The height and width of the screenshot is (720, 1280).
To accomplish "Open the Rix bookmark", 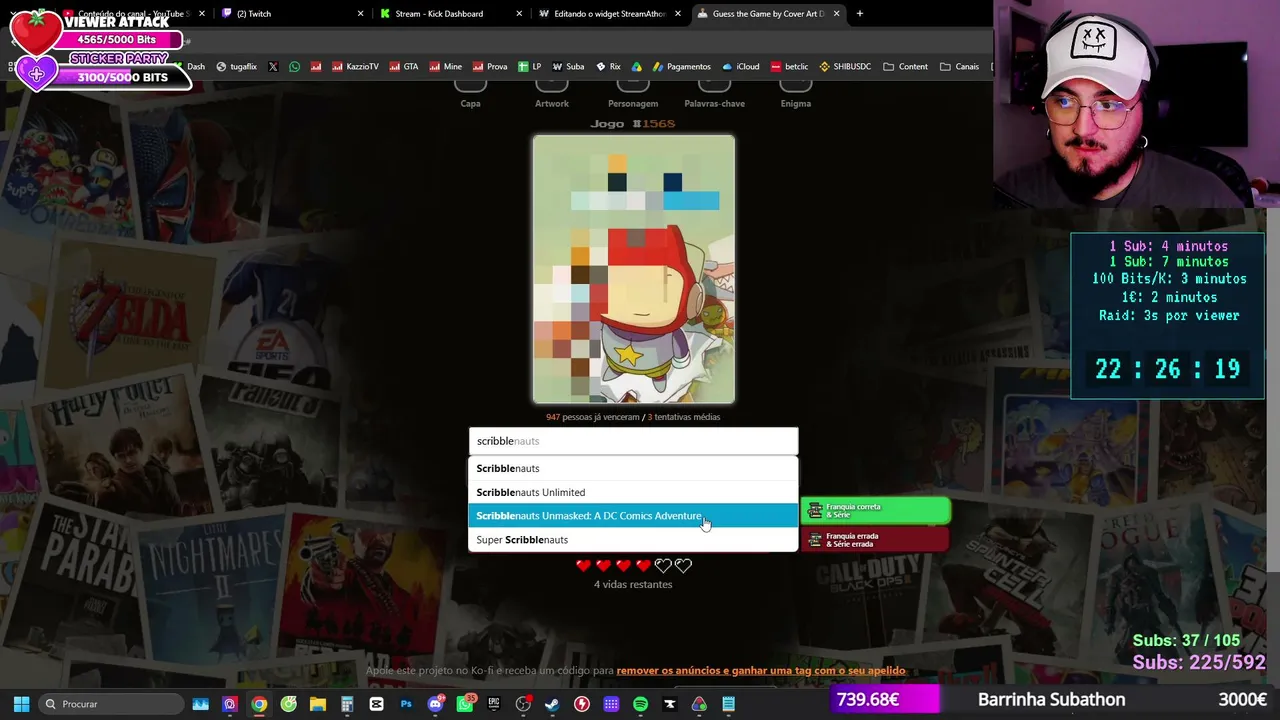I will coord(609,67).
